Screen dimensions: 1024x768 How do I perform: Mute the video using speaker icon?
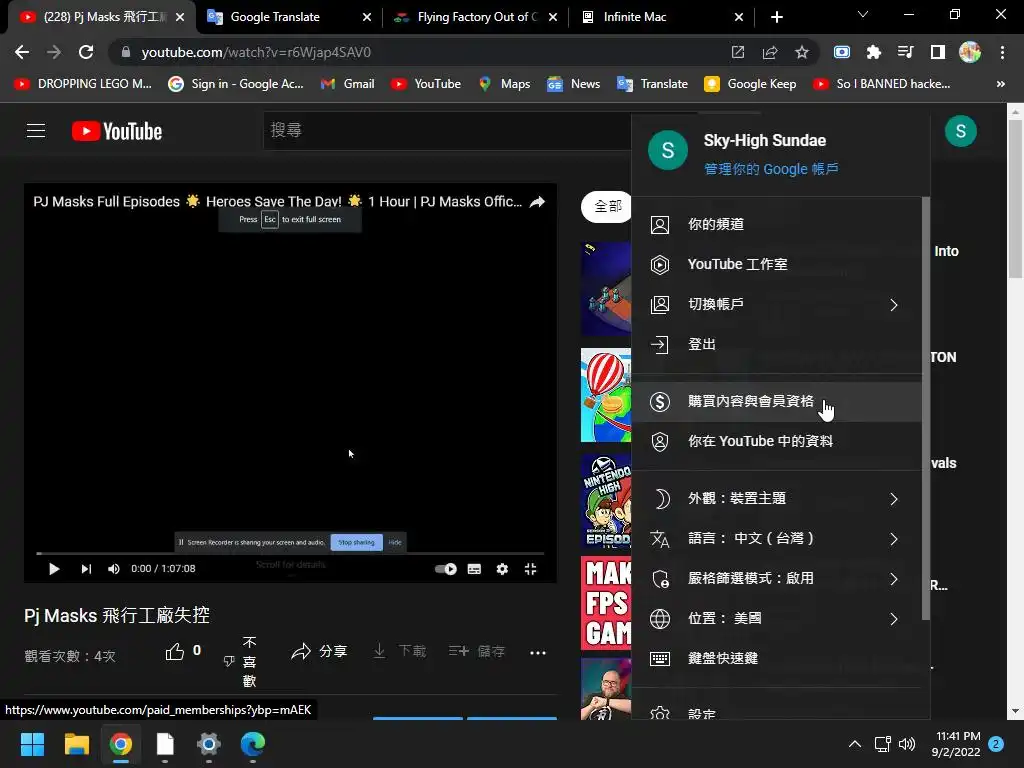pyautogui.click(x=114, y=569)
